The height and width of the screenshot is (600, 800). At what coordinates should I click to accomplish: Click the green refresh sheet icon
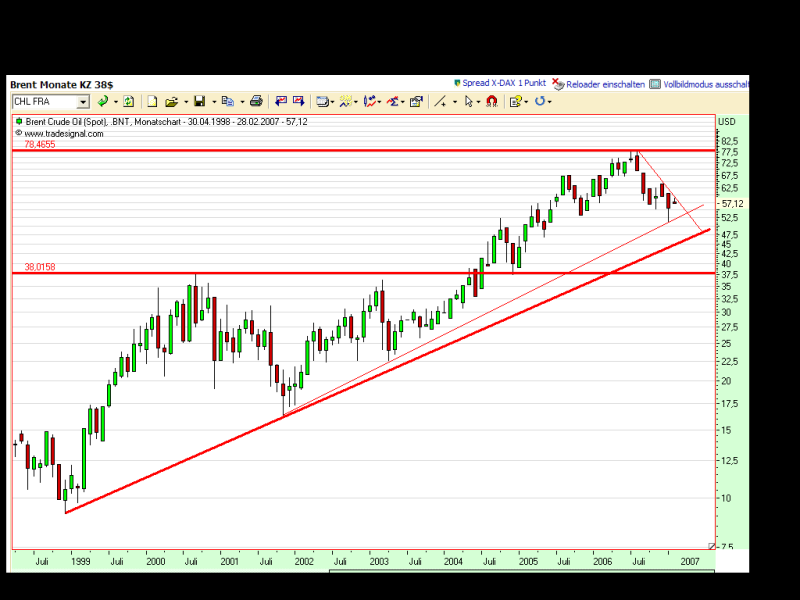coord(129,102)
